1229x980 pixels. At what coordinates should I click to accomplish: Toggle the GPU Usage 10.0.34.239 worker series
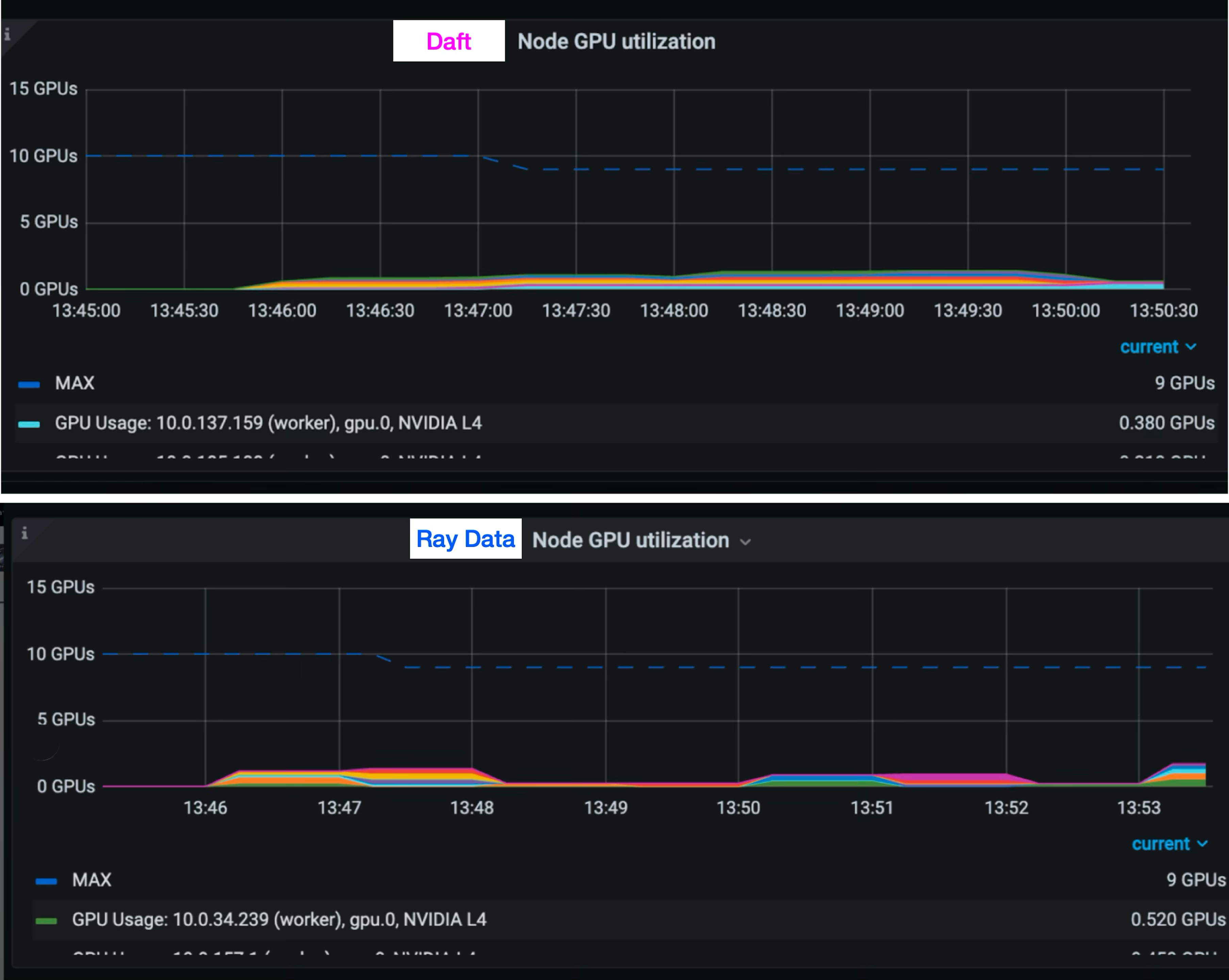[279, 919]
